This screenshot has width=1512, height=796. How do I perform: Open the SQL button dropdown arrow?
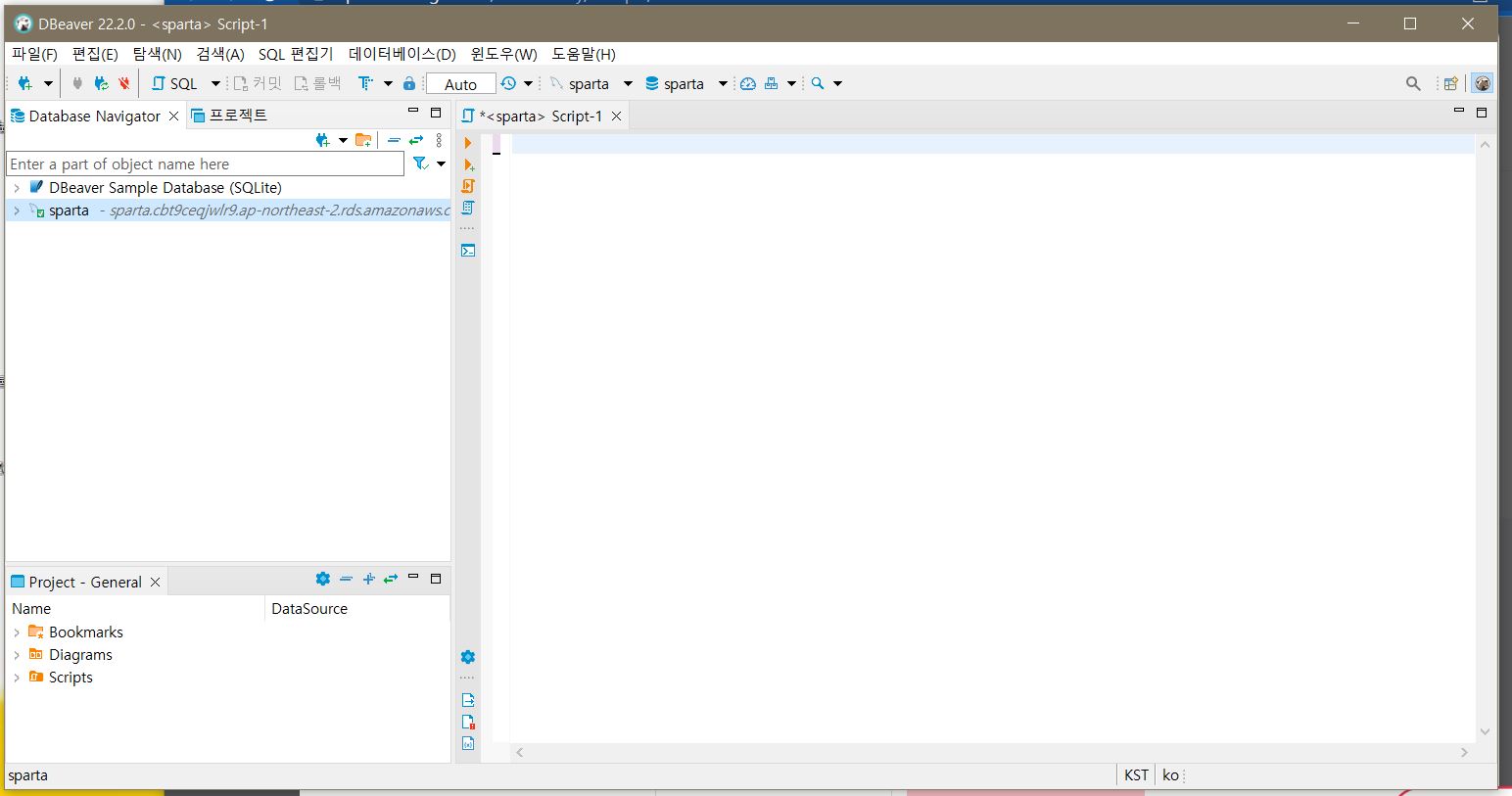pyautogui.click(x=215, y=83)
